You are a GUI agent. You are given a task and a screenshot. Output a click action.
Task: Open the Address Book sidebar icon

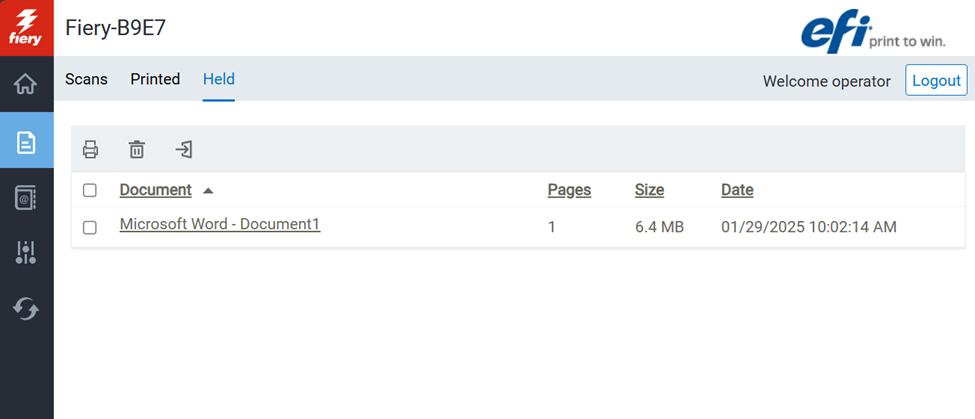26,197
